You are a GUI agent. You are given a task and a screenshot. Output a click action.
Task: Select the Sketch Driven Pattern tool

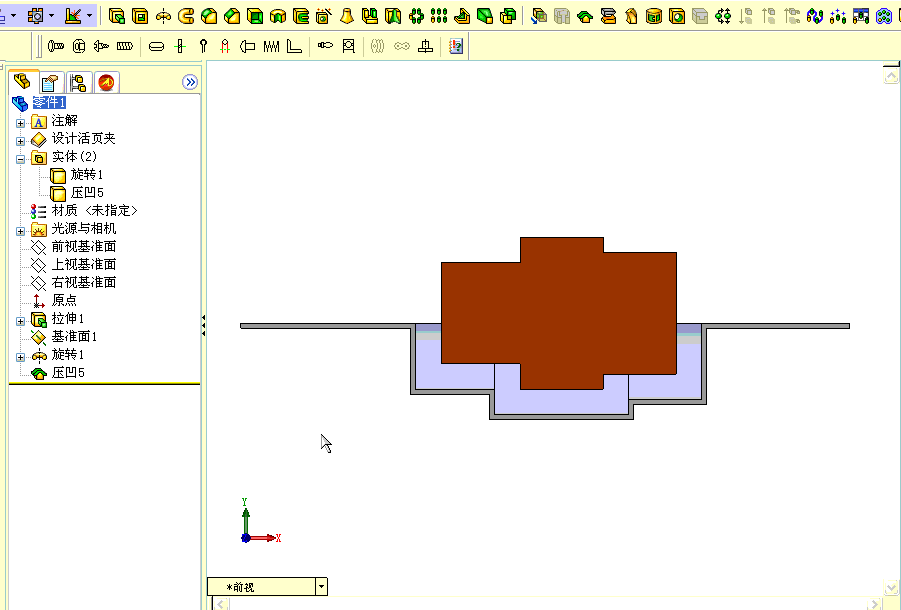pyautogui.click(x=838, y=17)
